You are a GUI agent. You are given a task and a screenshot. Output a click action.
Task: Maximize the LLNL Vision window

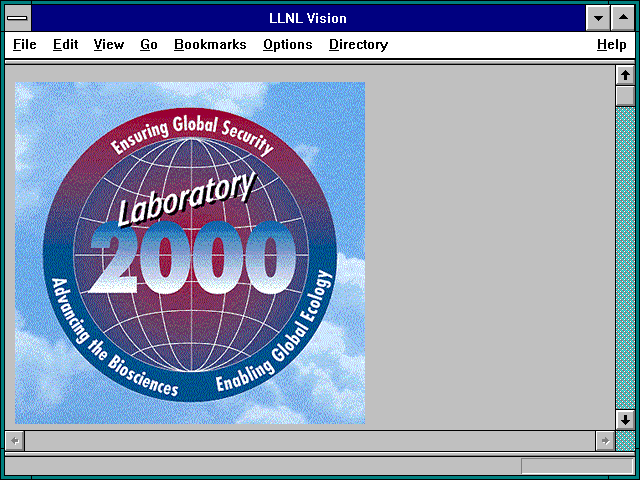(623, 18)
